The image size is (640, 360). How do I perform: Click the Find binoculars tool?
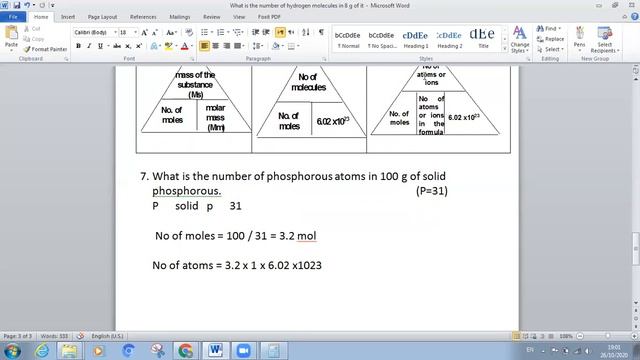pos(548,29)
